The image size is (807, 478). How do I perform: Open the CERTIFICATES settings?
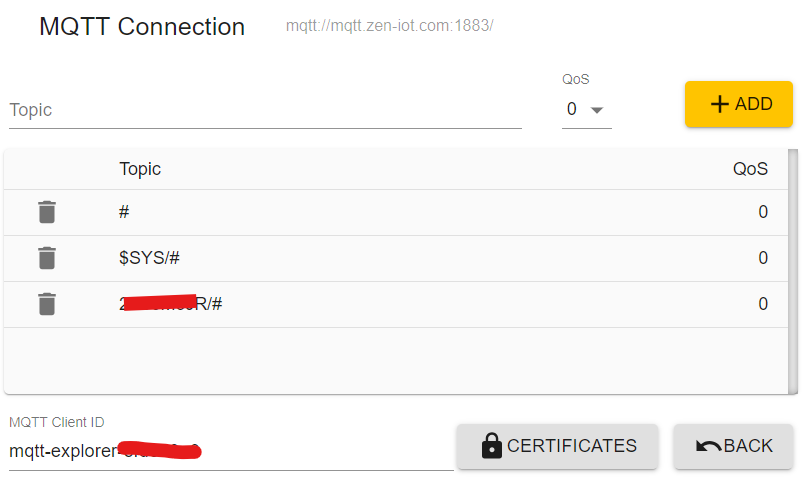coord(557,446)
